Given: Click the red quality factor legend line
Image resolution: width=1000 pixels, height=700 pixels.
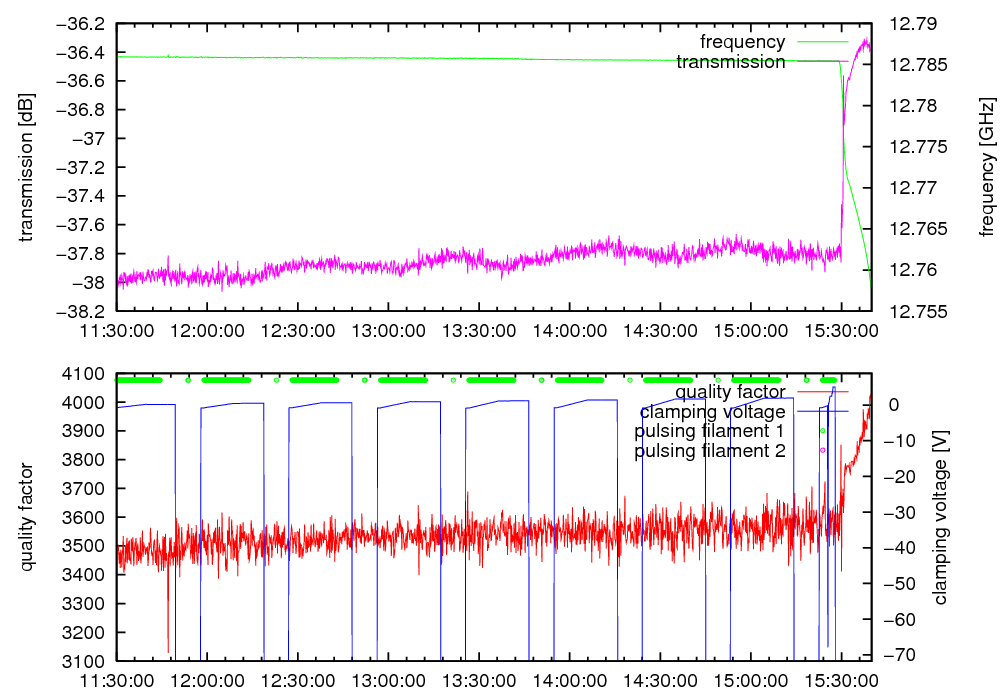Looking at the screenshot, I should click(x=820, y=391).
